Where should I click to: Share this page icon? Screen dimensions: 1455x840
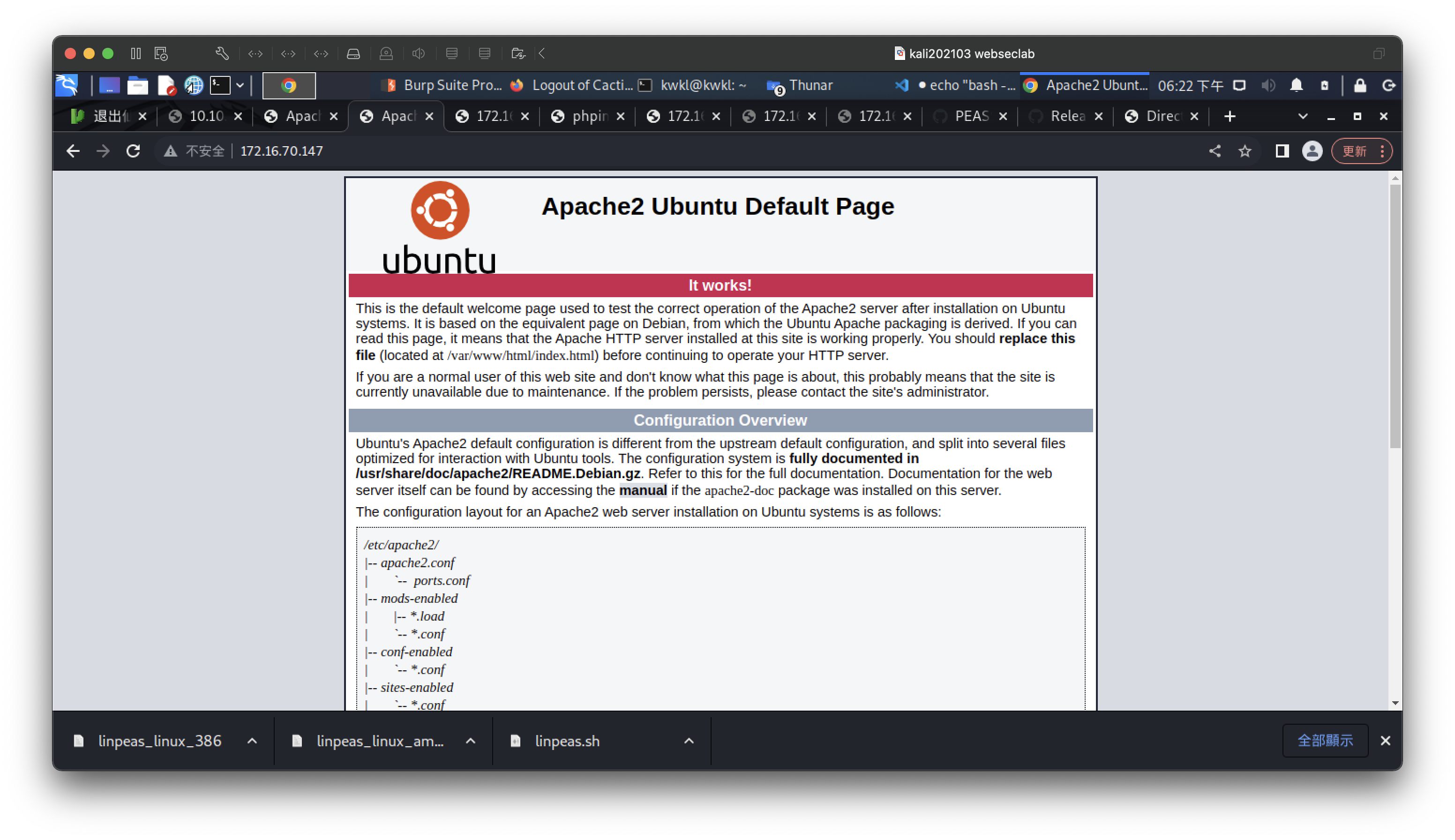click(x=1215, y=151)
